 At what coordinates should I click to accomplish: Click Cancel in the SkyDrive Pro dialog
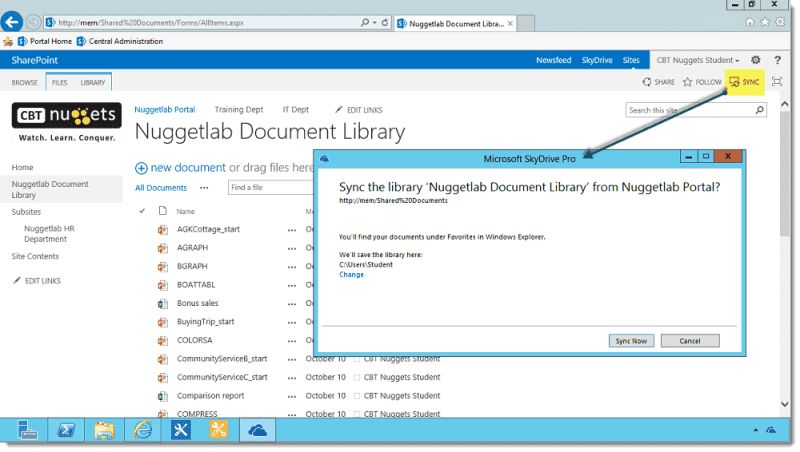(x=690, y=341)
